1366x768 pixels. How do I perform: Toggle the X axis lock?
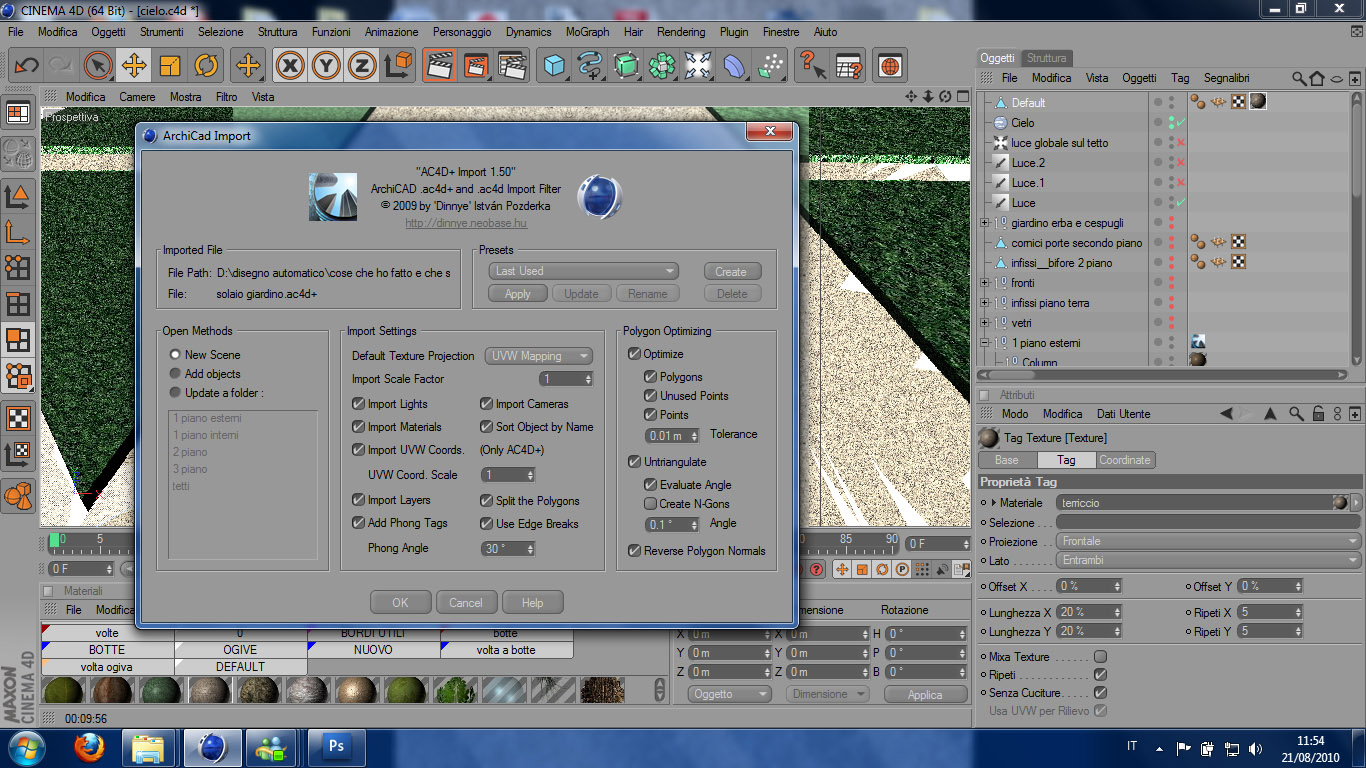click(290, 66)
